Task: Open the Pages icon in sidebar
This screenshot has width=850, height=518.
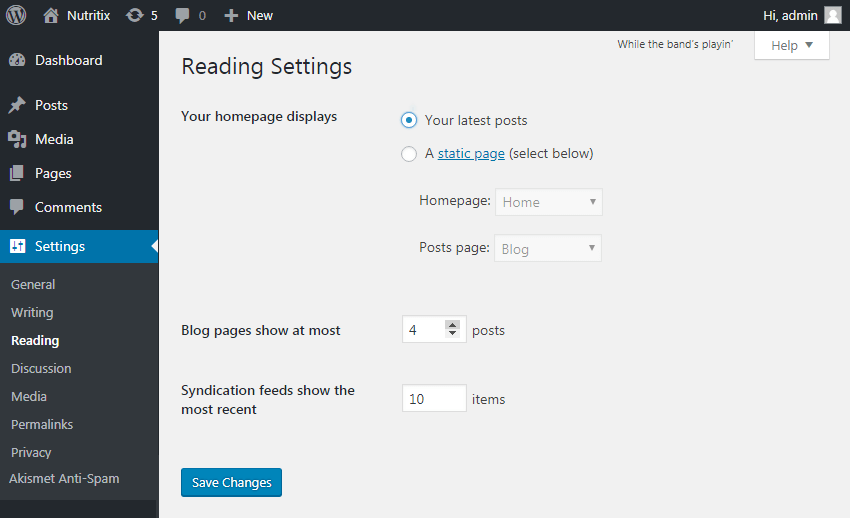Action: coord(17,173)
